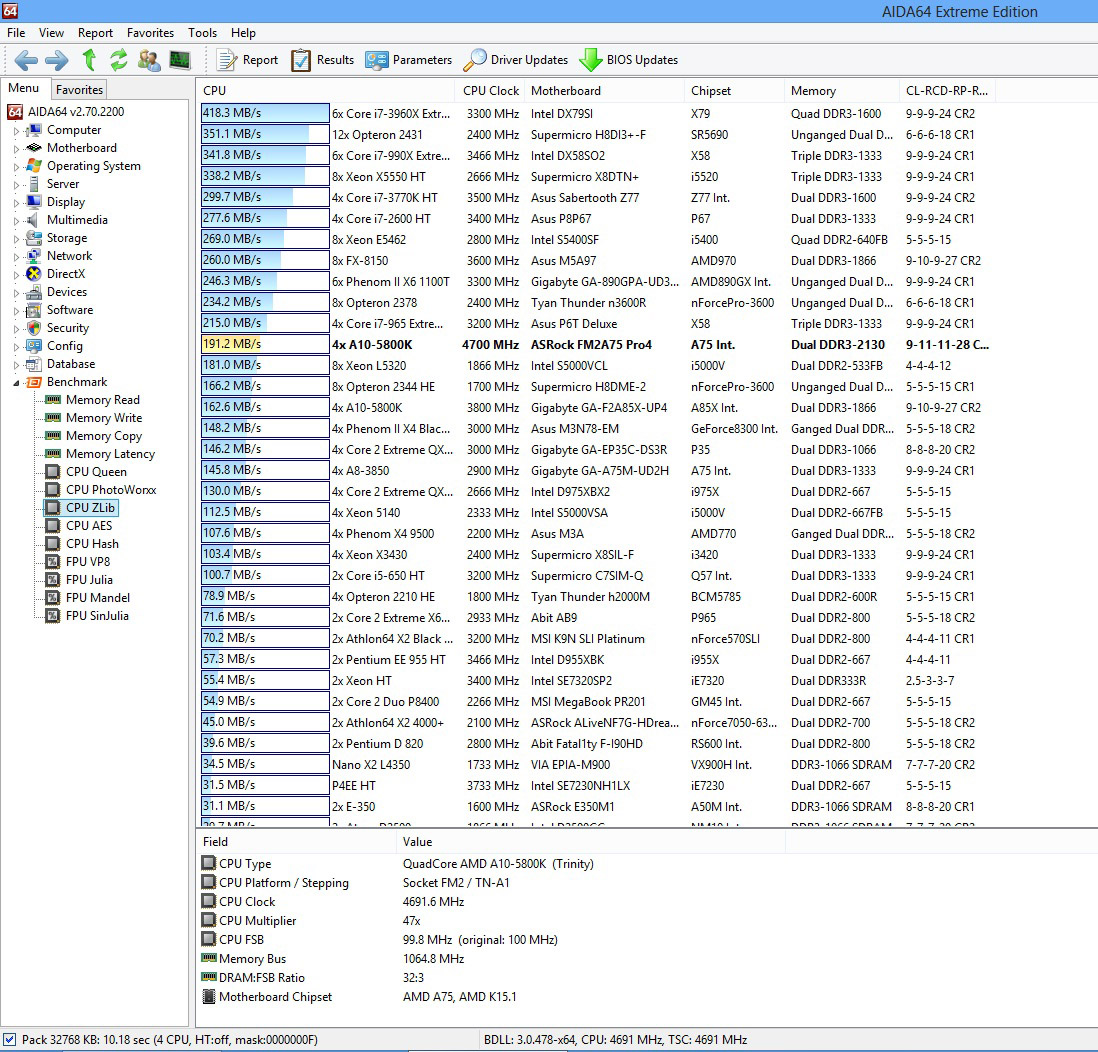
Task: Toggle the status bar checkbox beside Pack
Action: [10, 1039]
